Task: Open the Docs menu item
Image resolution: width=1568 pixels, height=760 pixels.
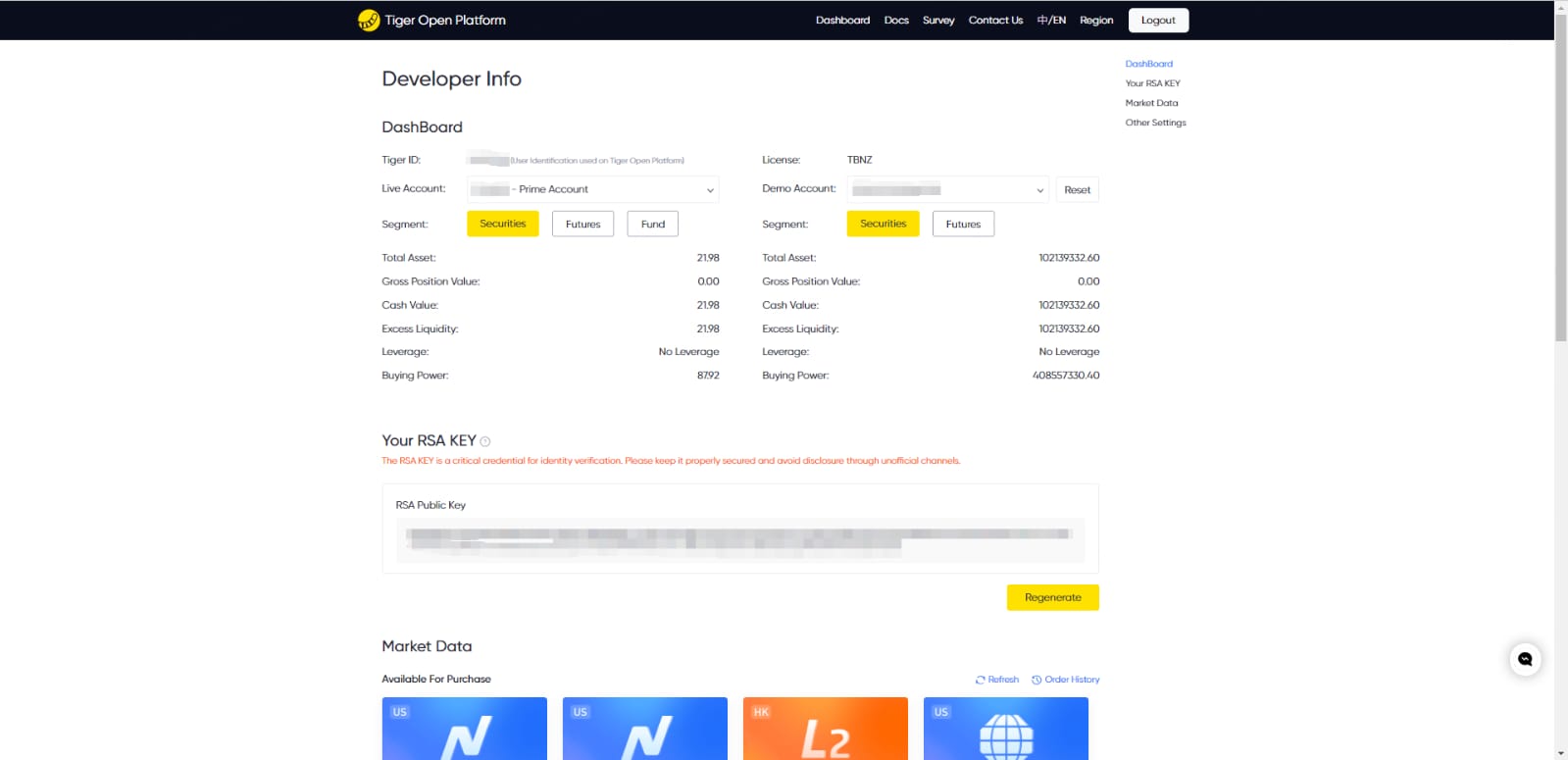Action: coord(896,20)
